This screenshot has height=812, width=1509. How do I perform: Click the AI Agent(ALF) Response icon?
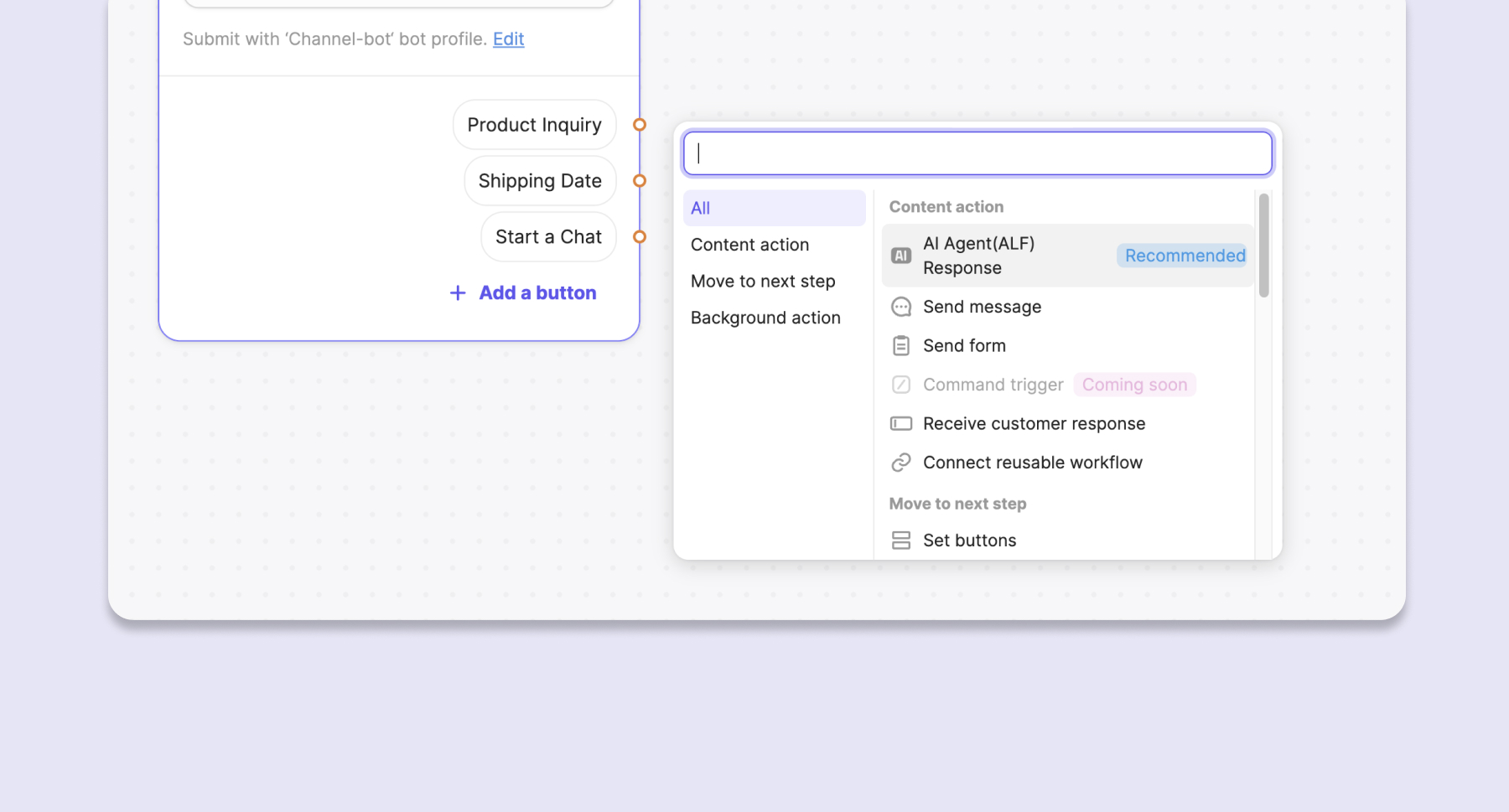[901, 256]
